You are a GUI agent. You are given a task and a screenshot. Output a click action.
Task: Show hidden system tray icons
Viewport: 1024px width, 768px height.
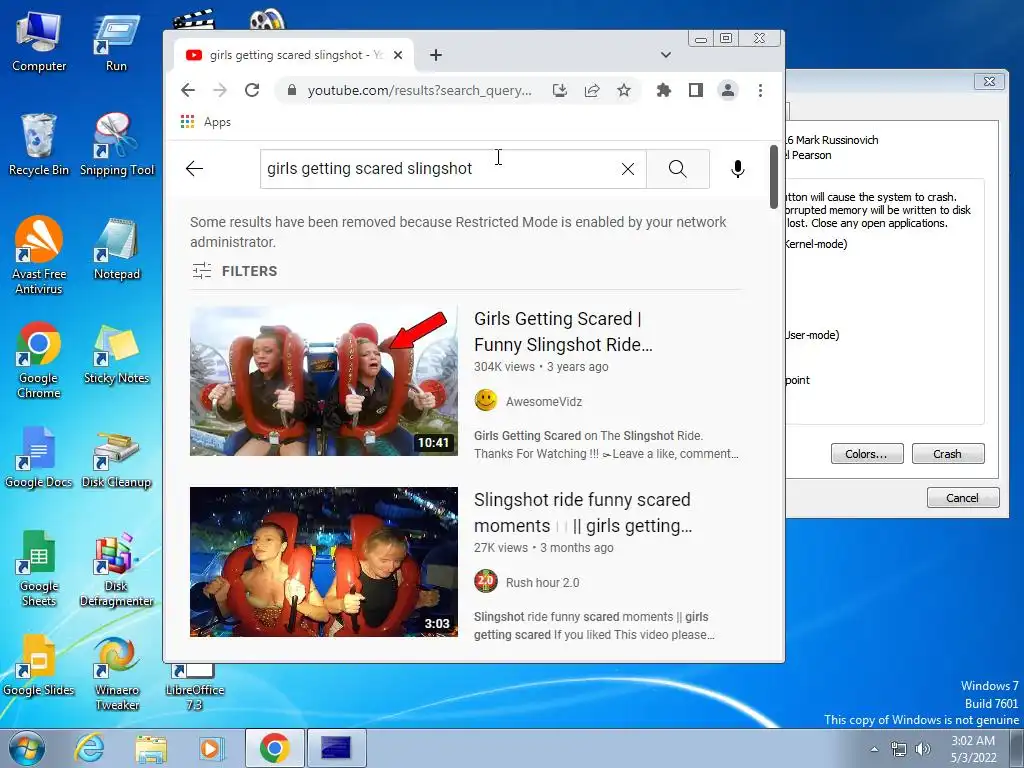click(x=874, y=749)
